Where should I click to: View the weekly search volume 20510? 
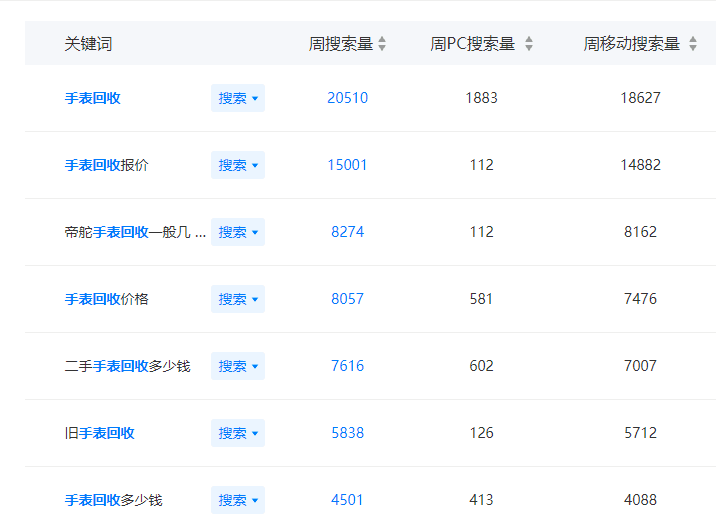click(x=347, y=98)
